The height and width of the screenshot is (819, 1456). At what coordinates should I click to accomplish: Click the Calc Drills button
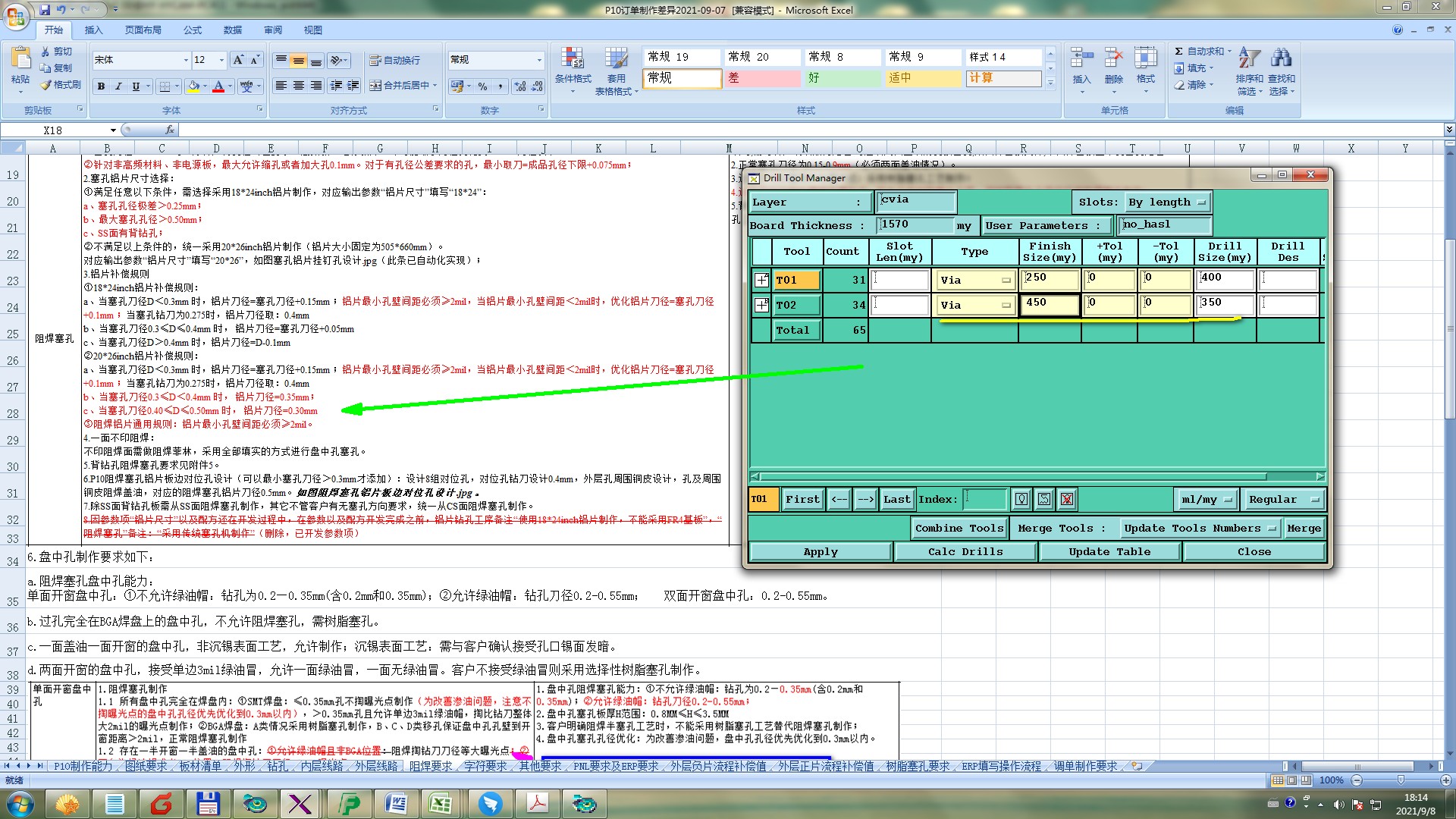point(965,551)
